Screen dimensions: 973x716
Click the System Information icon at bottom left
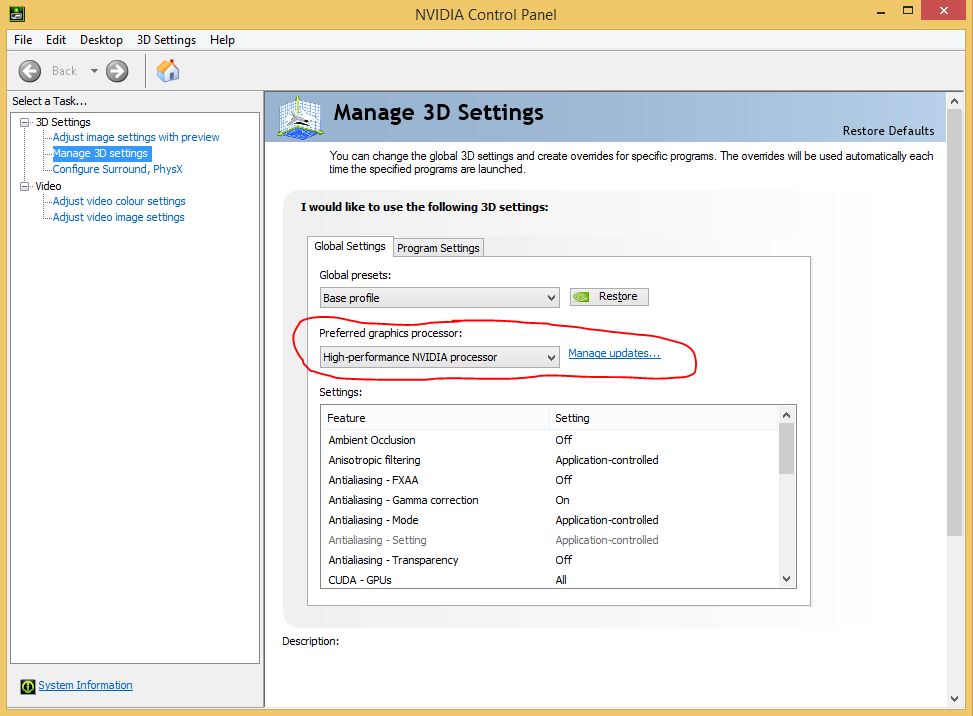[27, 686]
